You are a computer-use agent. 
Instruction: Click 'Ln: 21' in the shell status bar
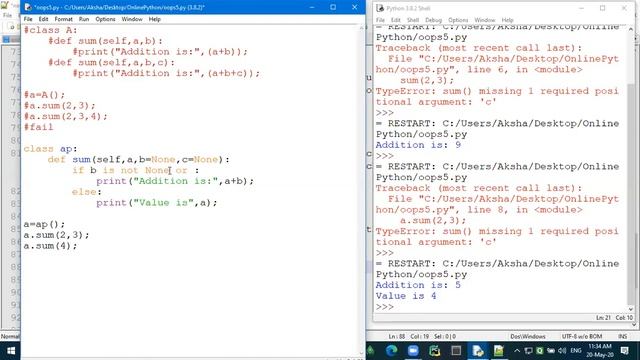[x=603, y=318]
